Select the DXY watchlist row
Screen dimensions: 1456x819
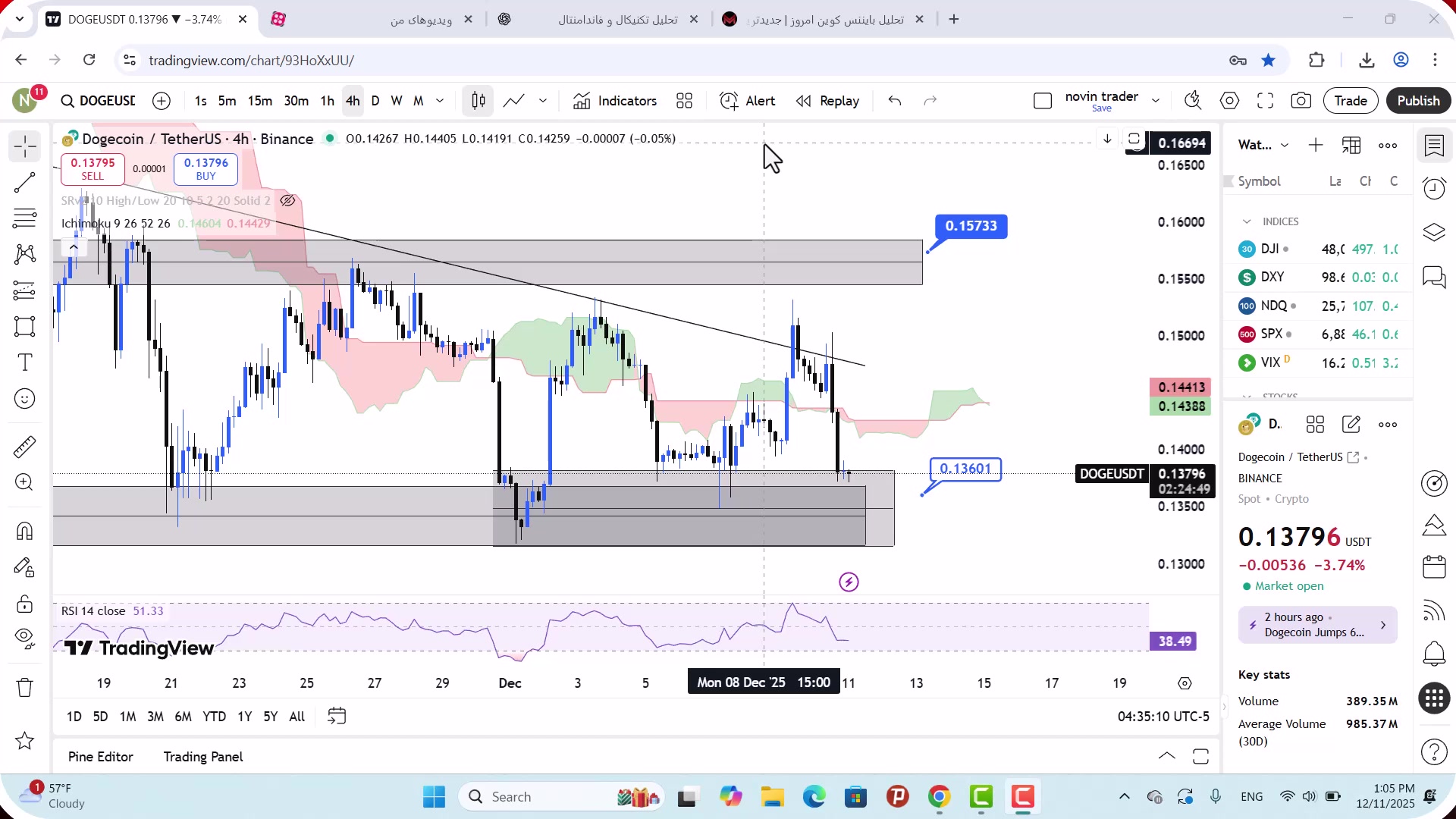click(1318, 278)
